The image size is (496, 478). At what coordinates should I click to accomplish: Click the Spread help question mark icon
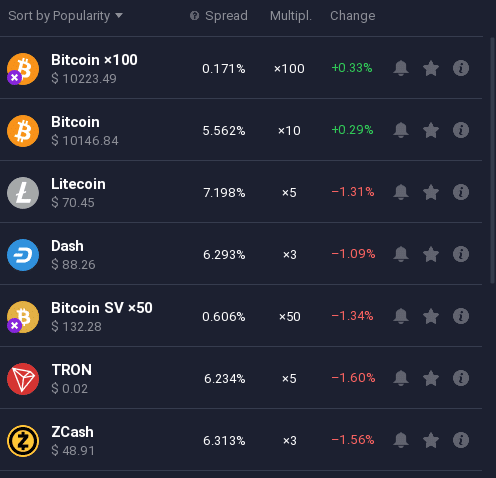(194, 16)
